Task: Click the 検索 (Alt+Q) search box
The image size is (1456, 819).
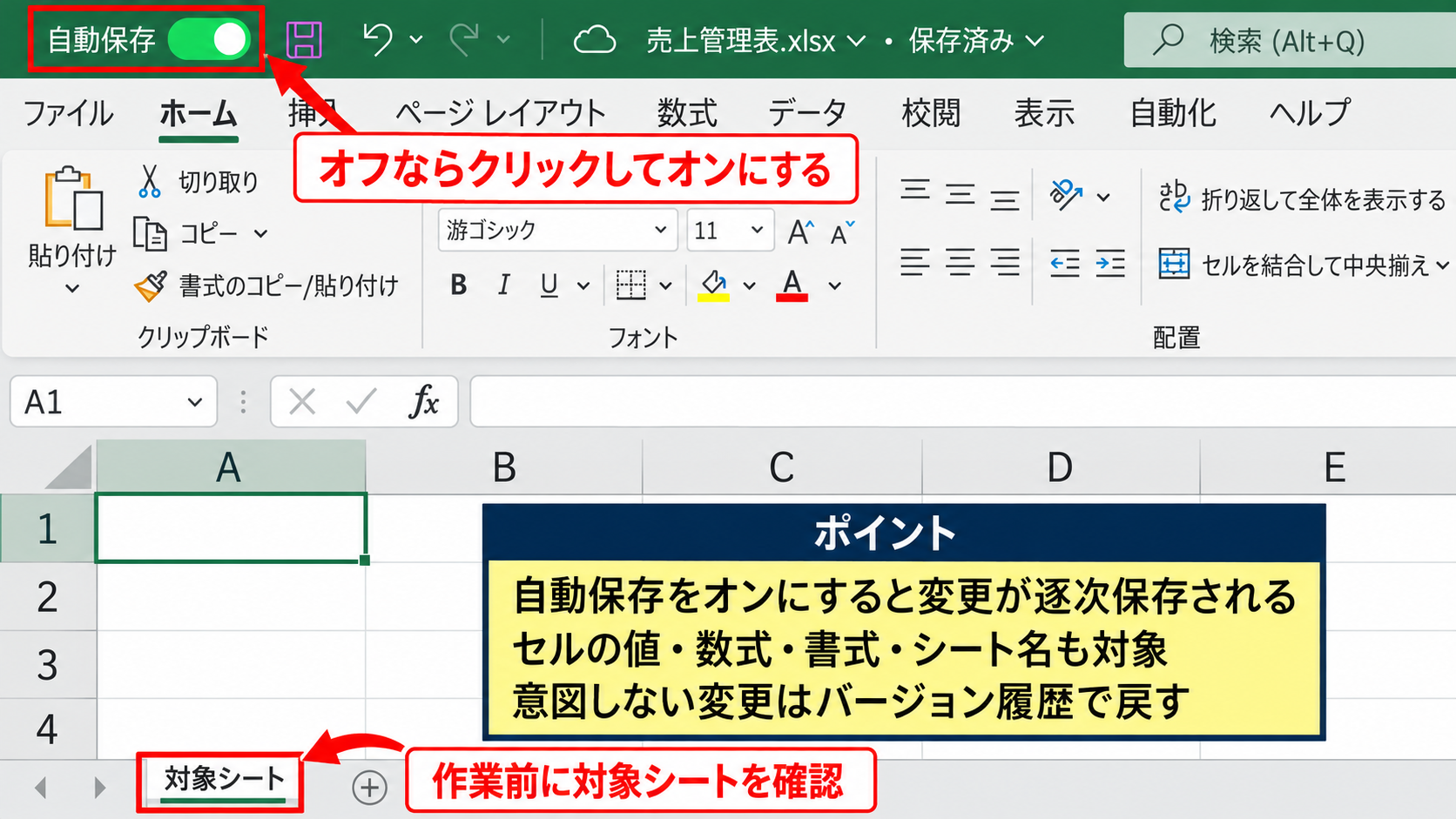Action: (1290, 40)
